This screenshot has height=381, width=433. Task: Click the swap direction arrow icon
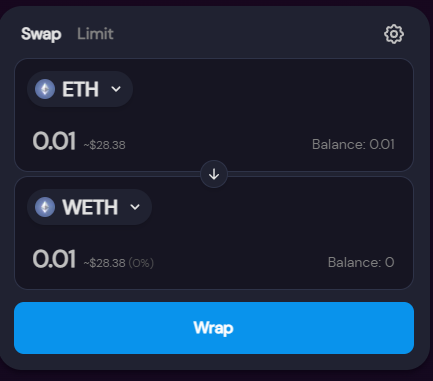(214, 174)
